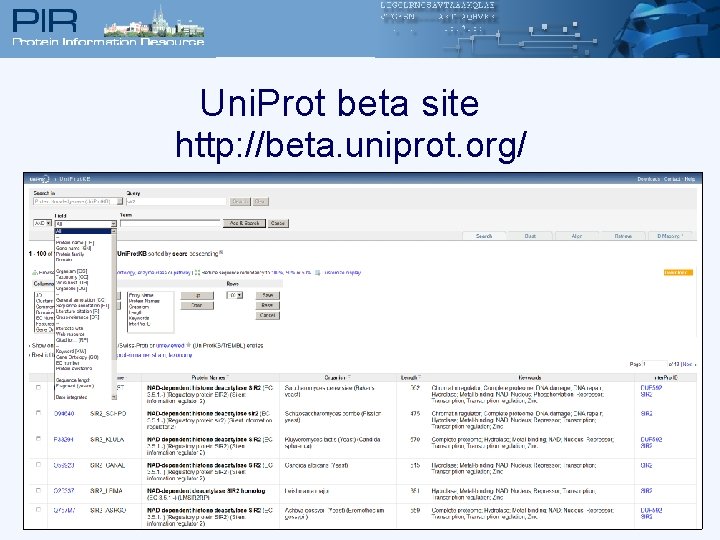720x540 pixels.
Task: Open the Help link in header
Action: click(690, 179)
